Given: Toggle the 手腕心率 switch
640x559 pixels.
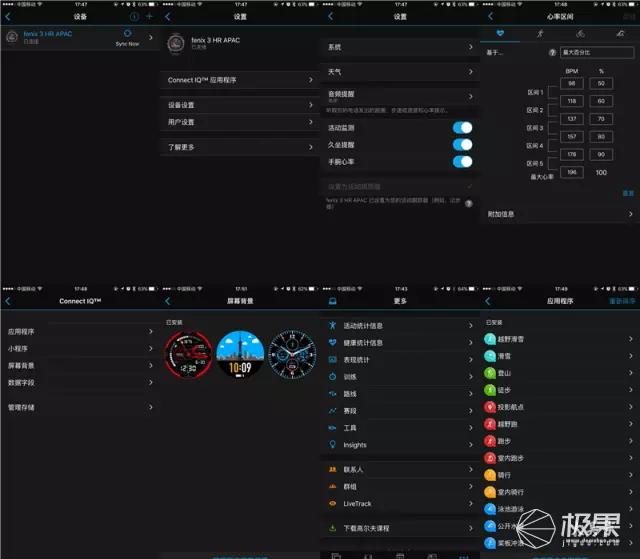Looking at the screenshot, I should [462, 162].
